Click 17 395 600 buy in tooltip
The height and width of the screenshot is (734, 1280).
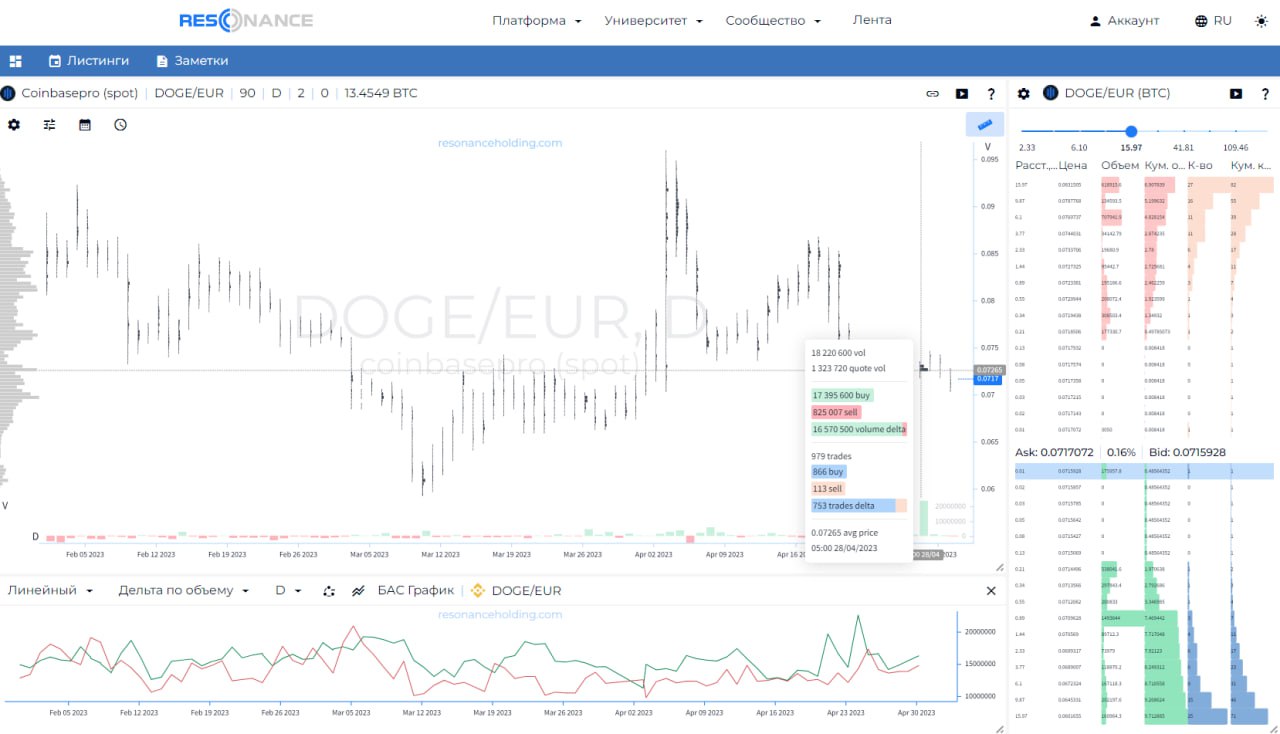[x=841, y=395]
